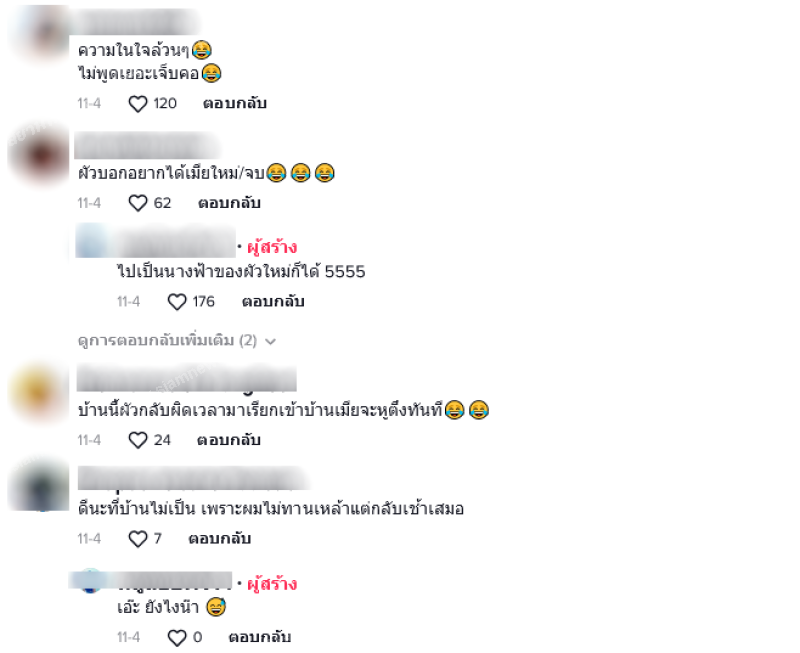Open blurred username of the 24-like comment
The height and width of the screenshot is (653, 800).
[x=187, y=379]
